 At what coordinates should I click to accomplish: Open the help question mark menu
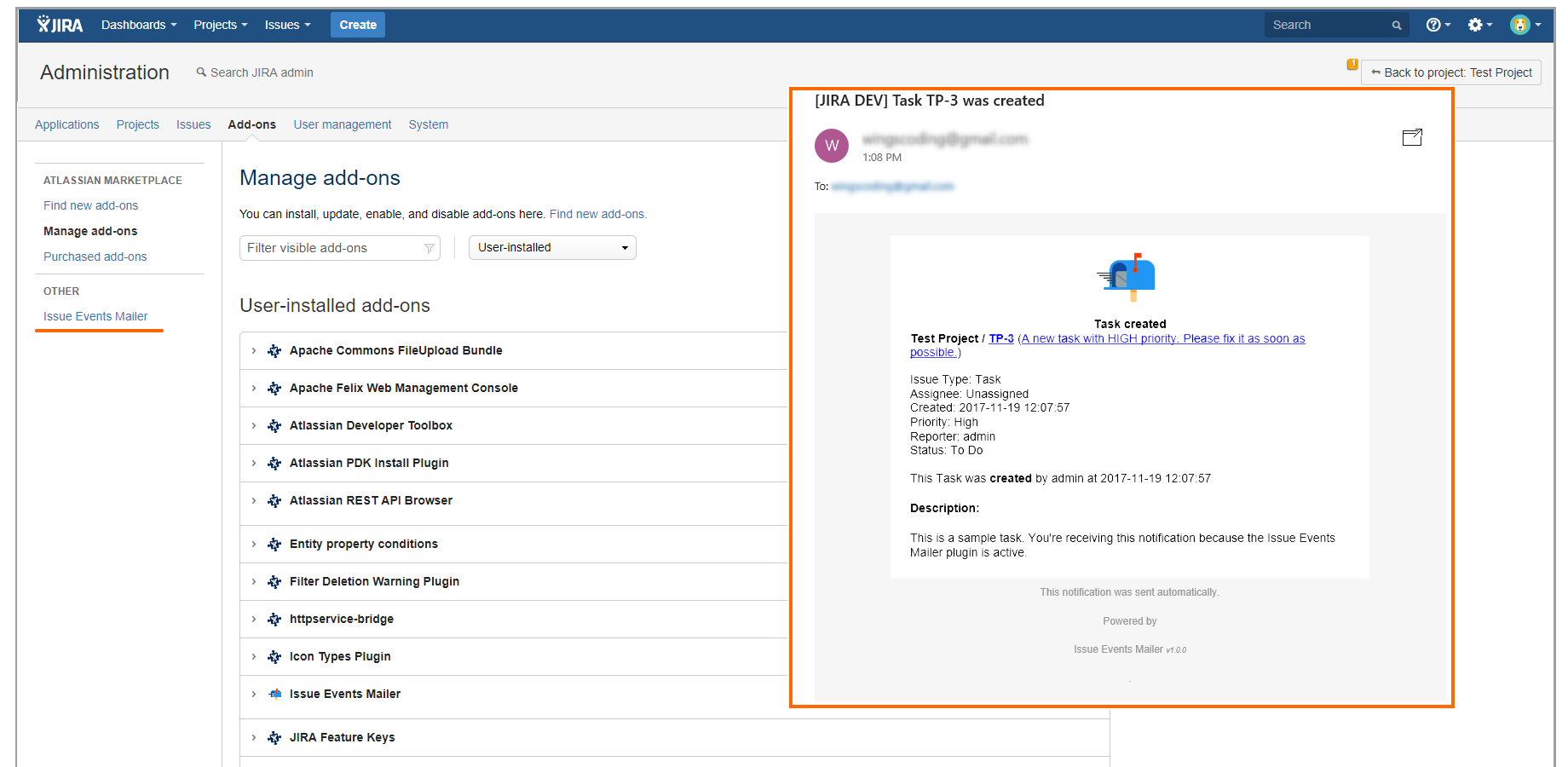pos(1438,25)
